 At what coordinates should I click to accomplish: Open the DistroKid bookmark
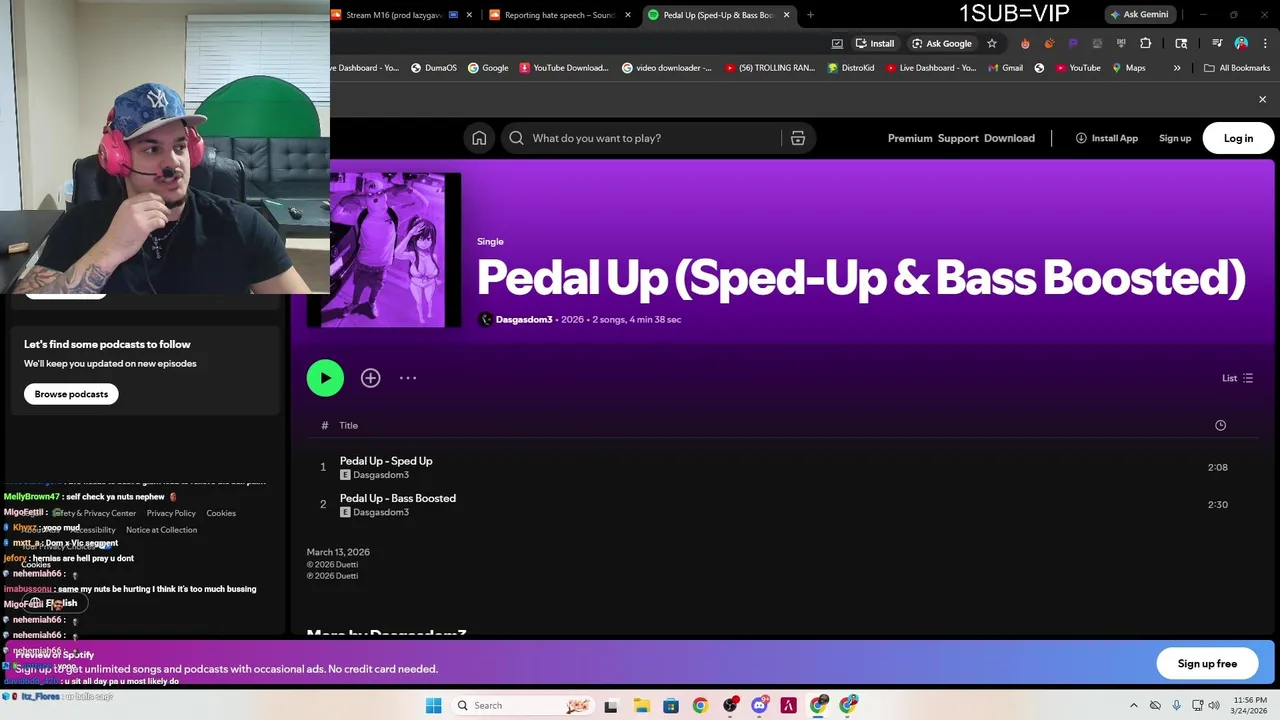[x=851, y=68]
